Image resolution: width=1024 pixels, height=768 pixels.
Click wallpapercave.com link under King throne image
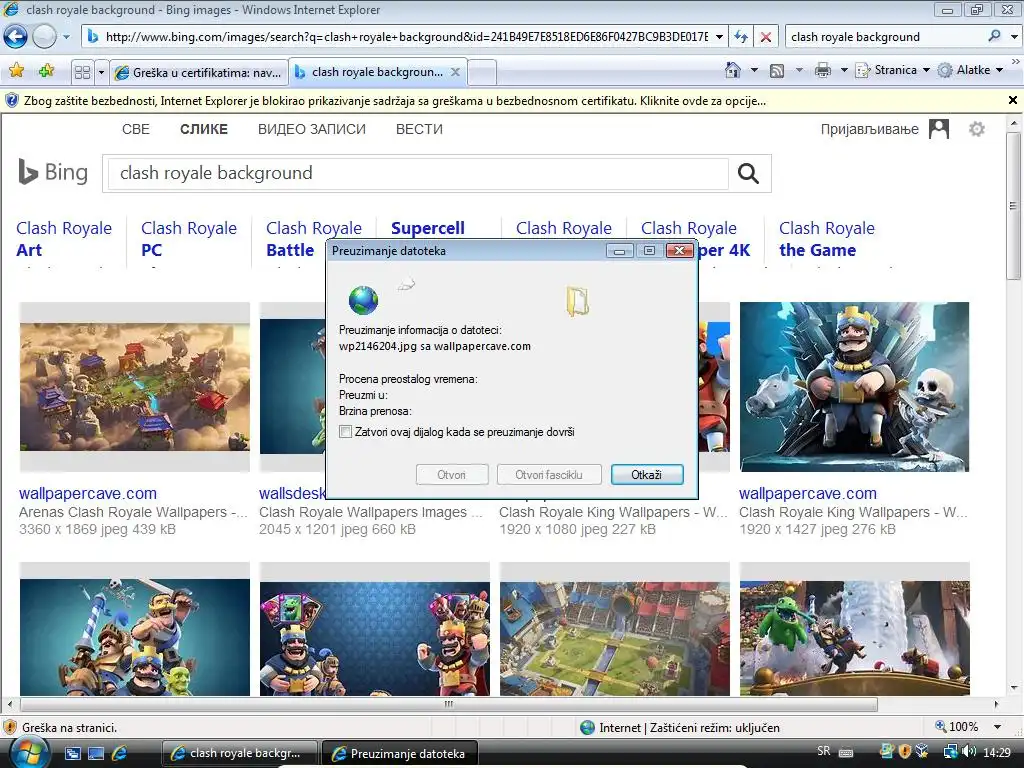808,494
